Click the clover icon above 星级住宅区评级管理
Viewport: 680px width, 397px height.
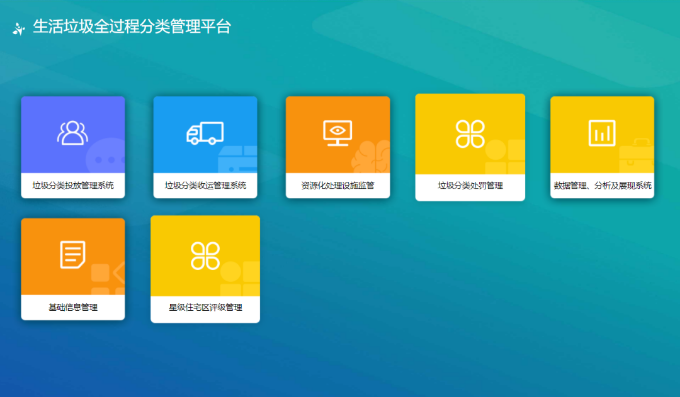[205, 256]
